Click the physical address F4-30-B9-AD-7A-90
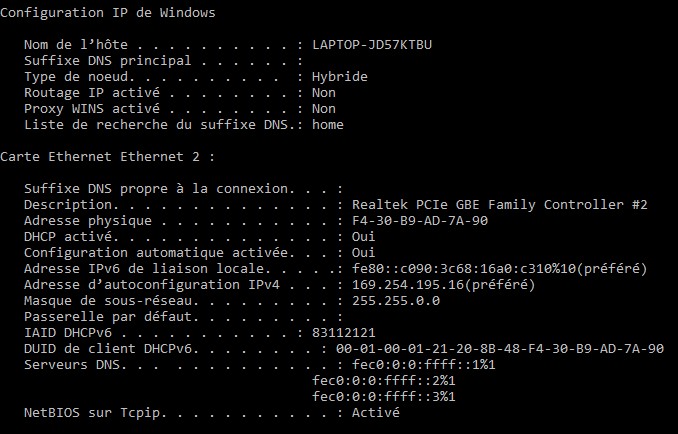The image size is (678, 434). tap(420, 221)
